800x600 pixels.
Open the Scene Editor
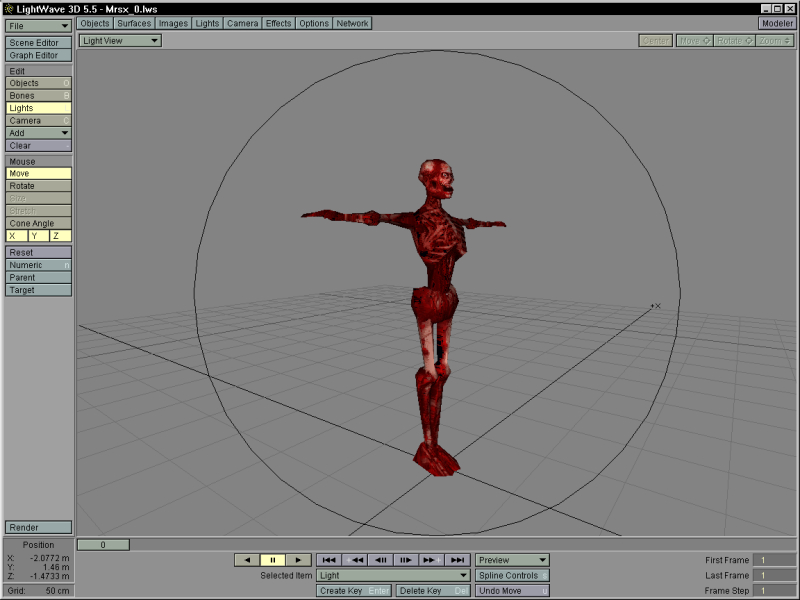pyautogui.click(x=38, y=43)
